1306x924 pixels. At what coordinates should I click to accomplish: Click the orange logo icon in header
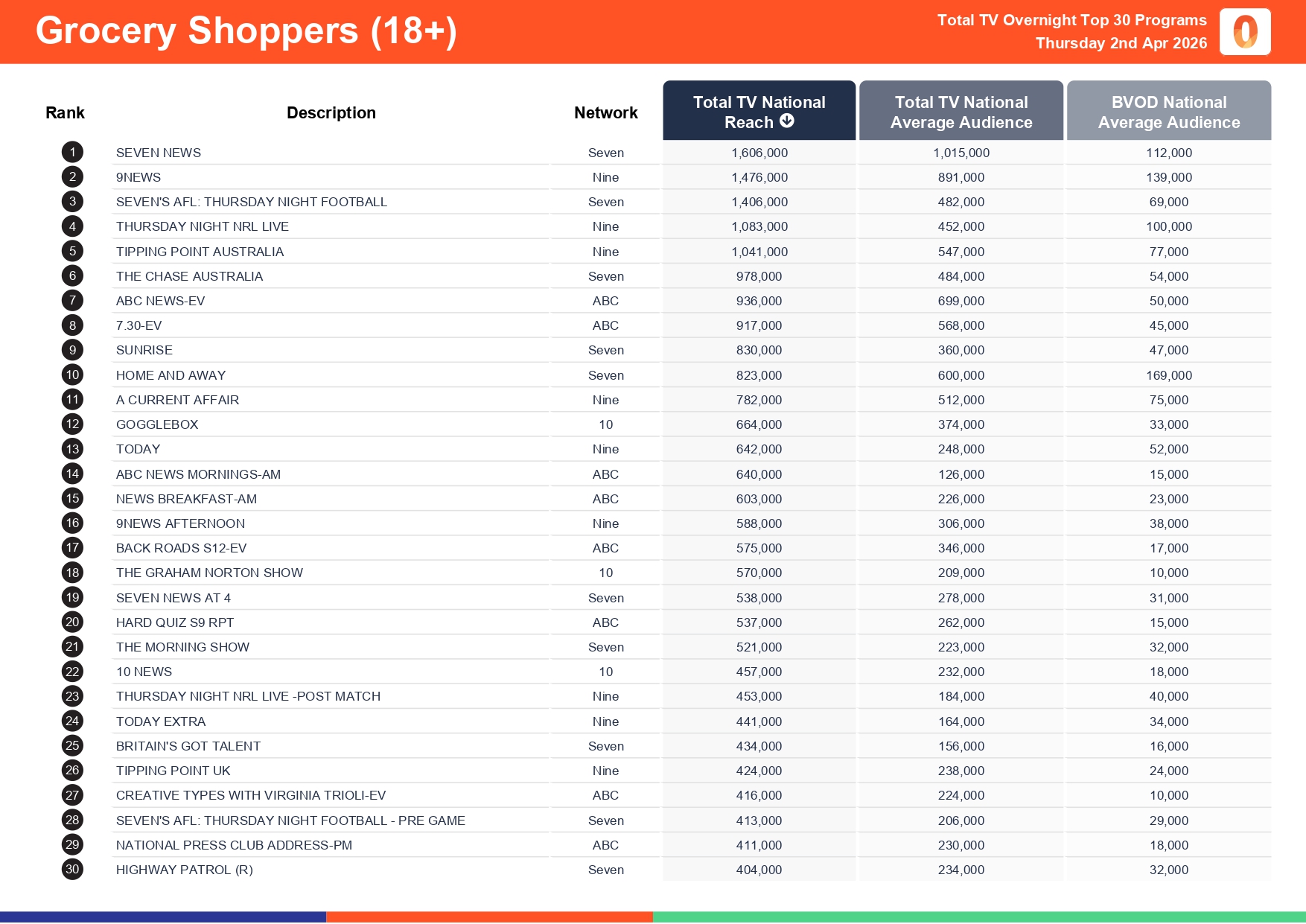click(1245, 32)
